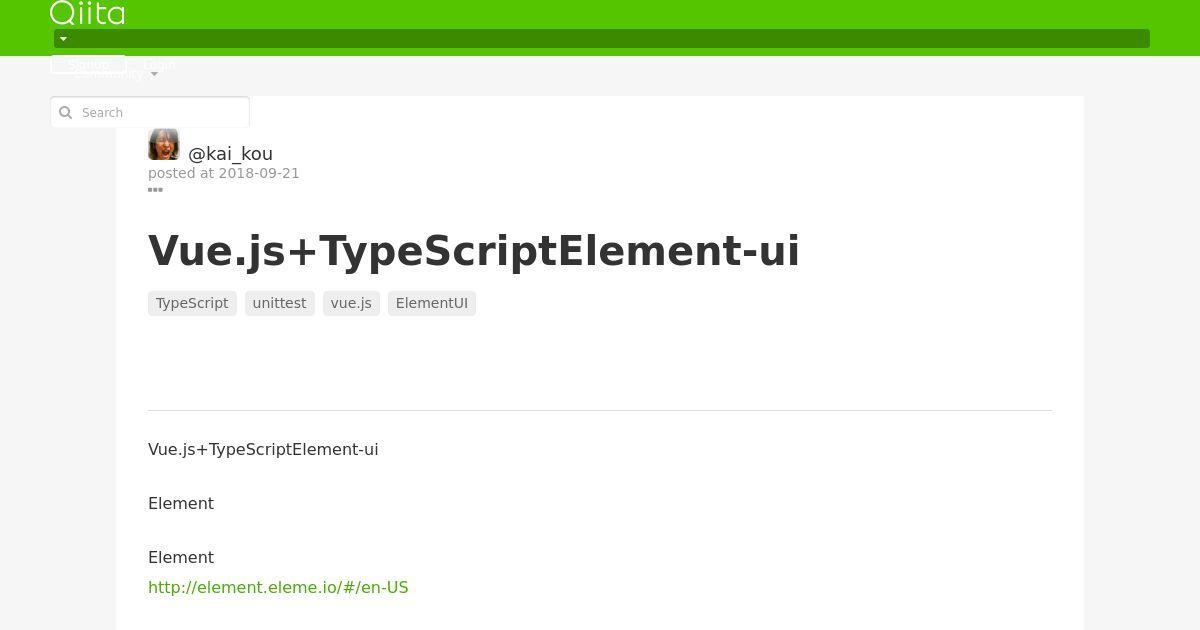Select the unittest tag
1200x630 pixels.
click(280, 303)
